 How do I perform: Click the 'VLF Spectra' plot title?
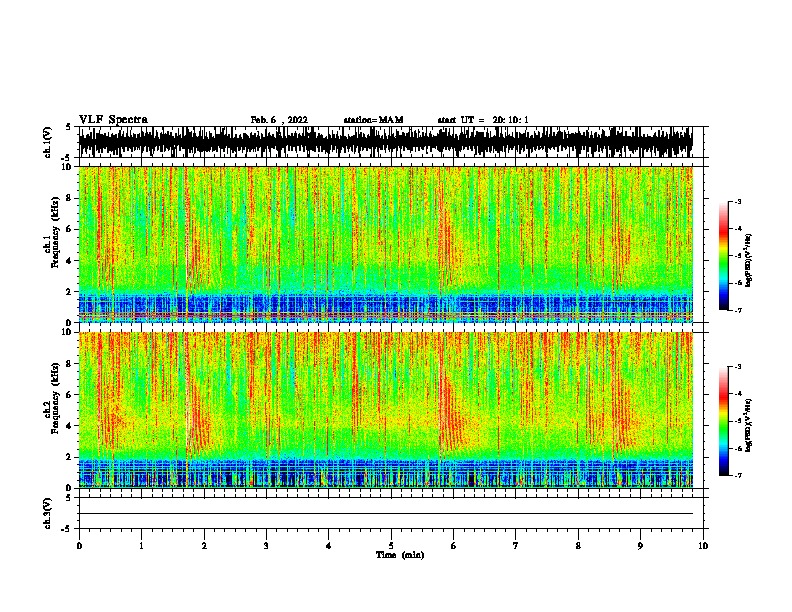(113, 120)
